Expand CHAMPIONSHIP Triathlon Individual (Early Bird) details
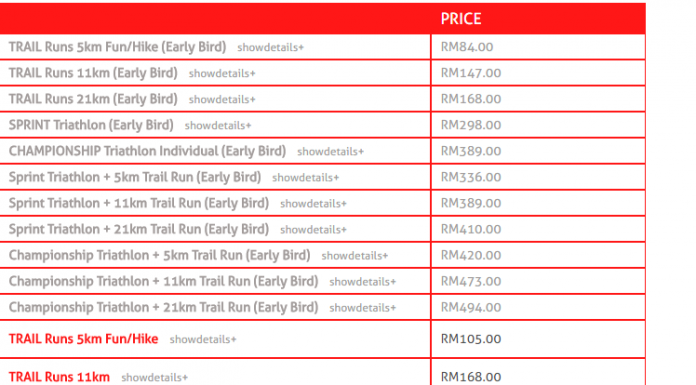This screenshot has height=385, width=696. tap(330, 151)
